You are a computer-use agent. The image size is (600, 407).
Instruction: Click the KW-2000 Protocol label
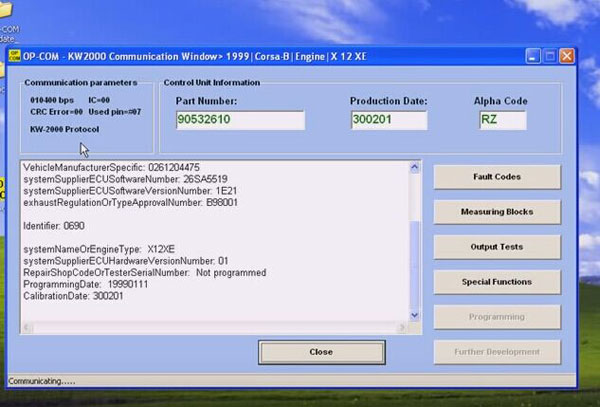point(65,129)
